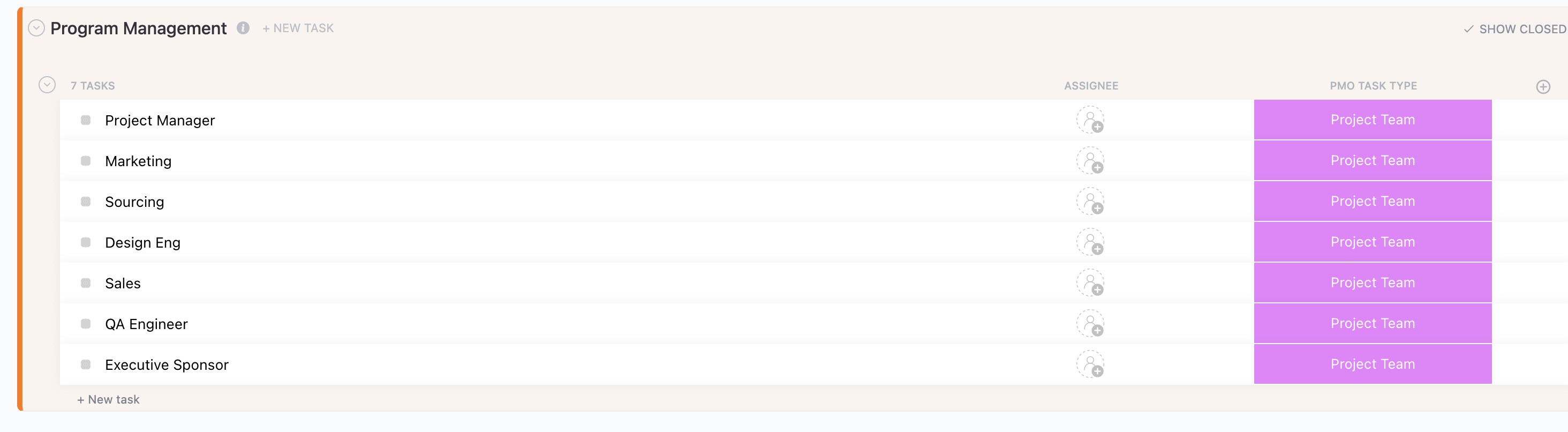Click the + NEW TASK header button
The image size is (1568, 432).
click(x=298, y=28)
